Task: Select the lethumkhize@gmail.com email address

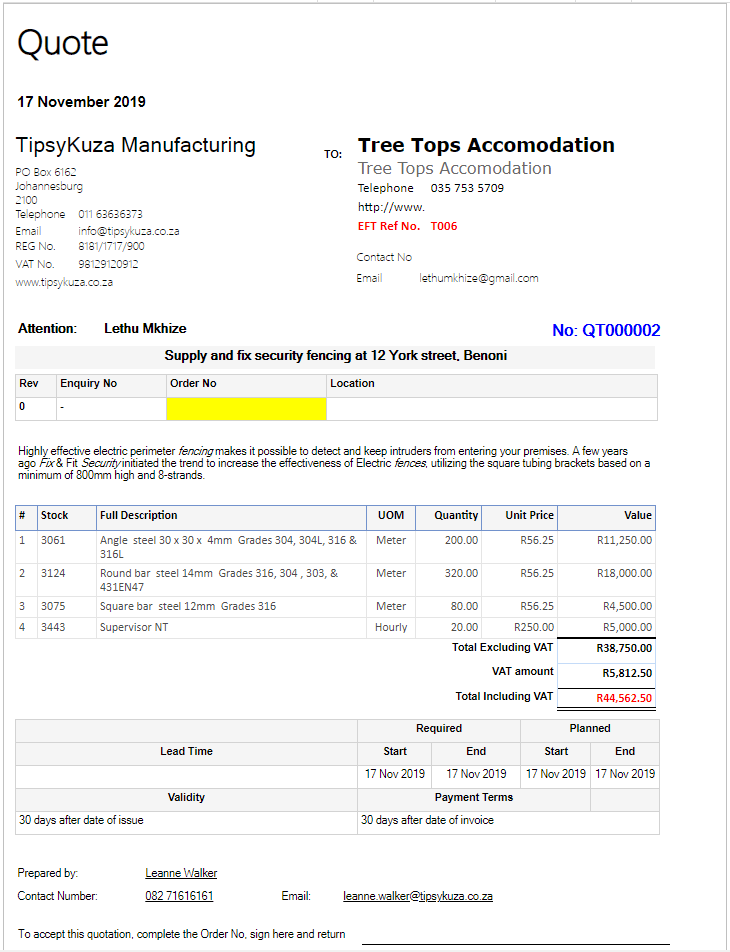Action: (479, 278)
